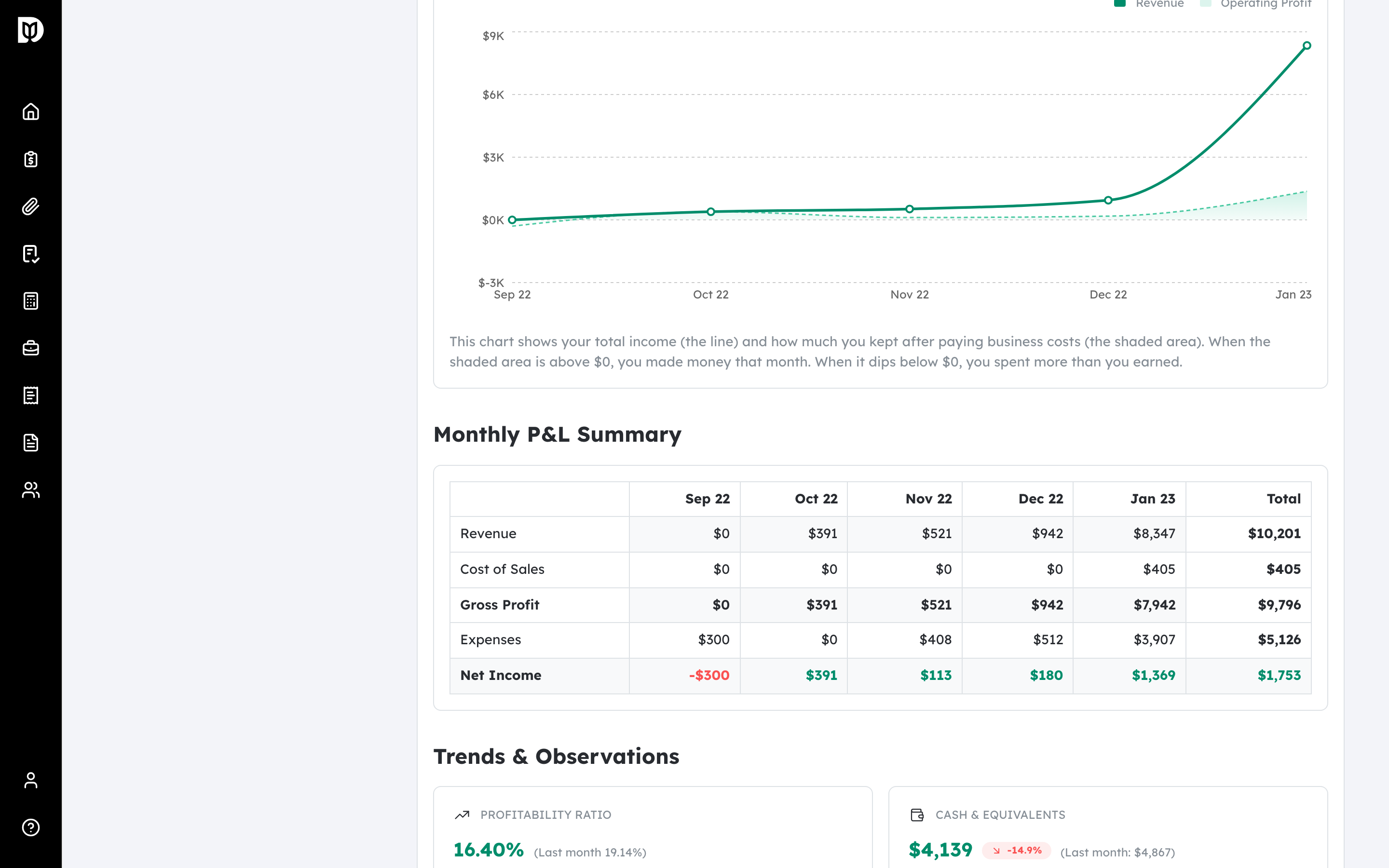Click the trending arrow icon beside Profitability Ratio
Screen dimensions: 1389x868
[462, 814]
